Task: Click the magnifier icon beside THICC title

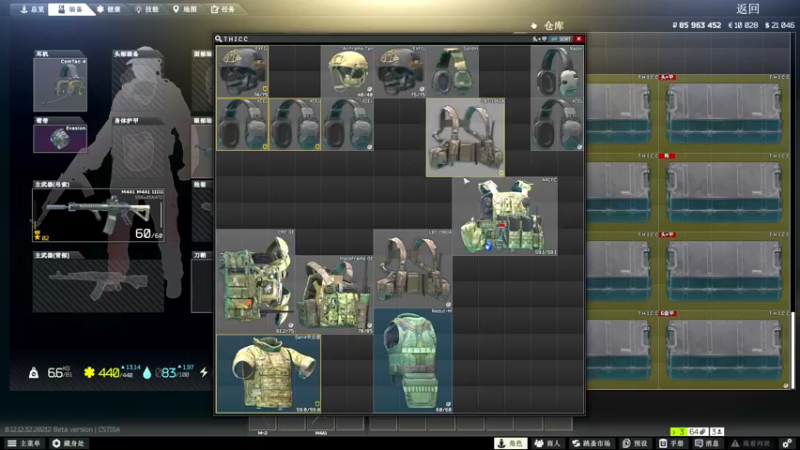Action: coord(218,39)
